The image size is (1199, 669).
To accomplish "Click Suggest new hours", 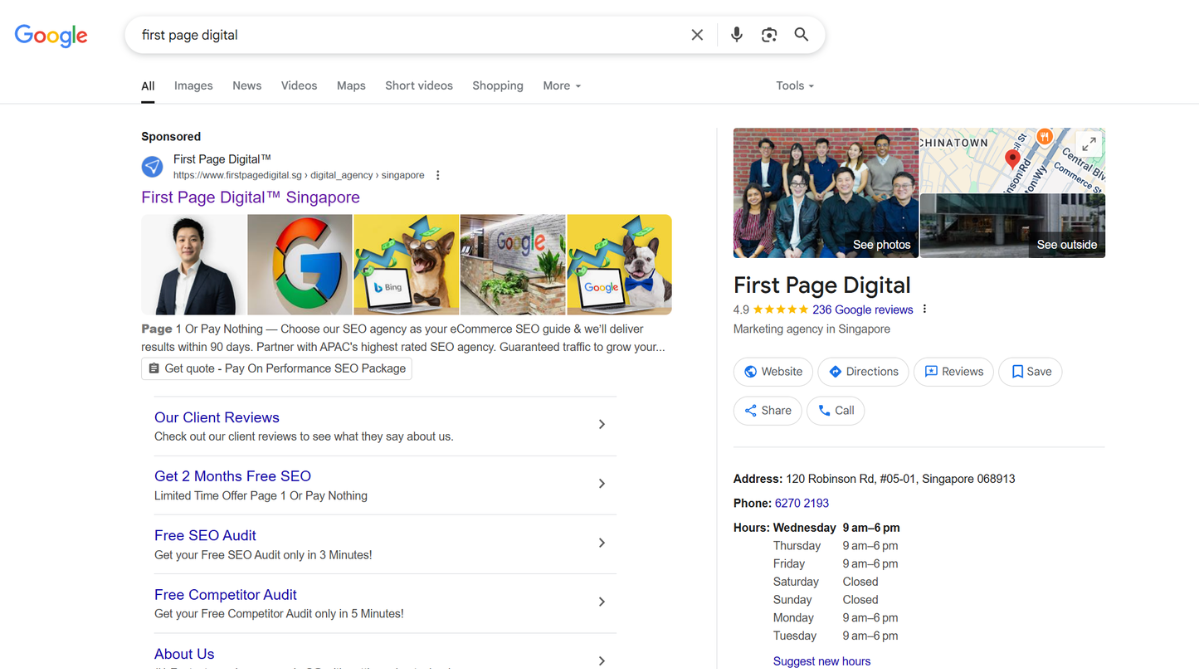I will pos(821,661).
